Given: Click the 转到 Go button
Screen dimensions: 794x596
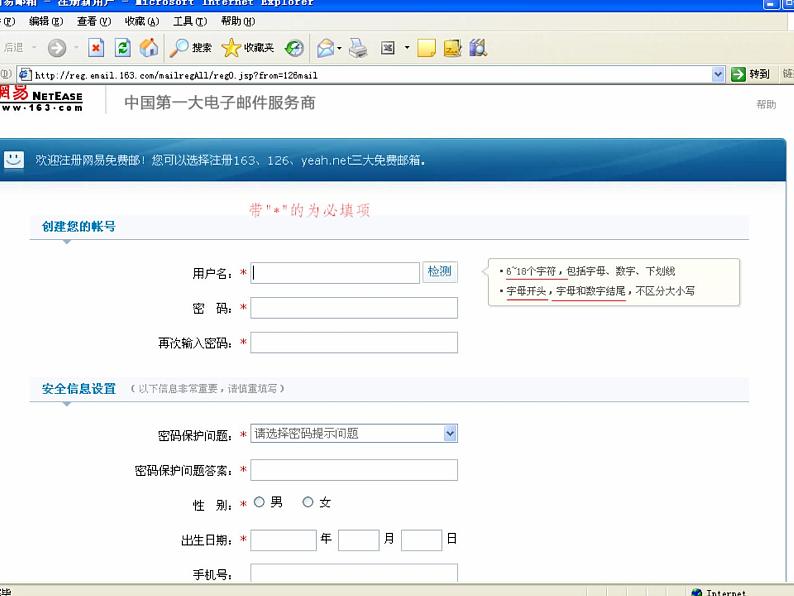Looking at the screenshot, I should 751,74.
